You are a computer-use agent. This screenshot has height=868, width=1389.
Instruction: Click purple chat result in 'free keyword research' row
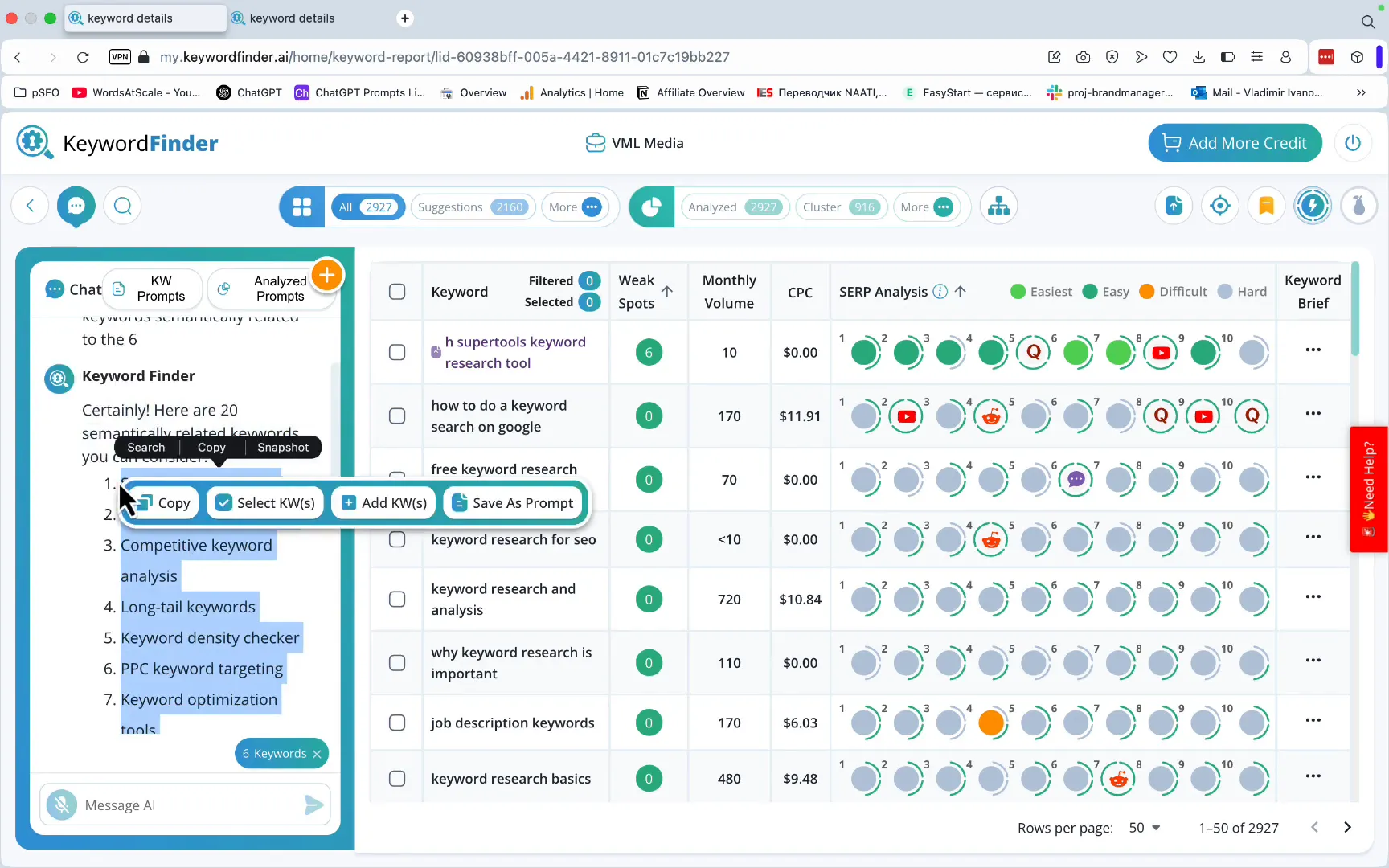[x=1076, y=480]
